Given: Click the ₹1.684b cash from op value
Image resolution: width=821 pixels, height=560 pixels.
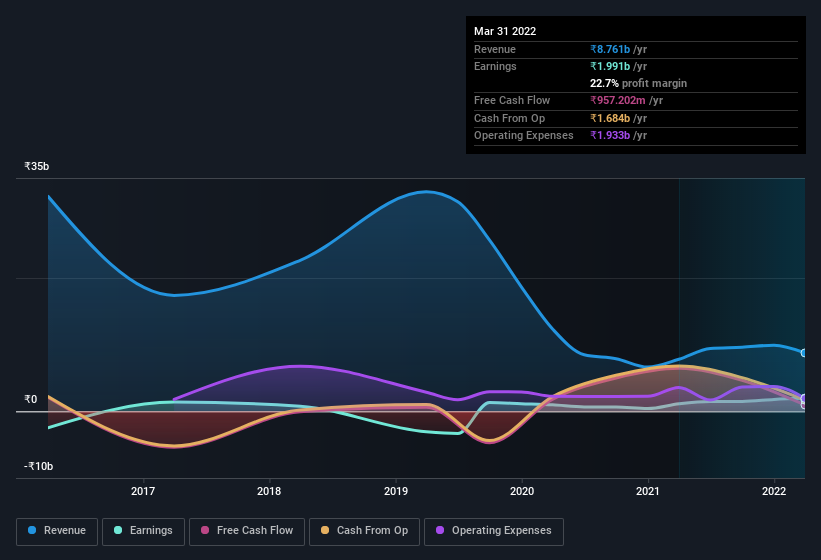Looking at the screenshot, I should 610,118.
